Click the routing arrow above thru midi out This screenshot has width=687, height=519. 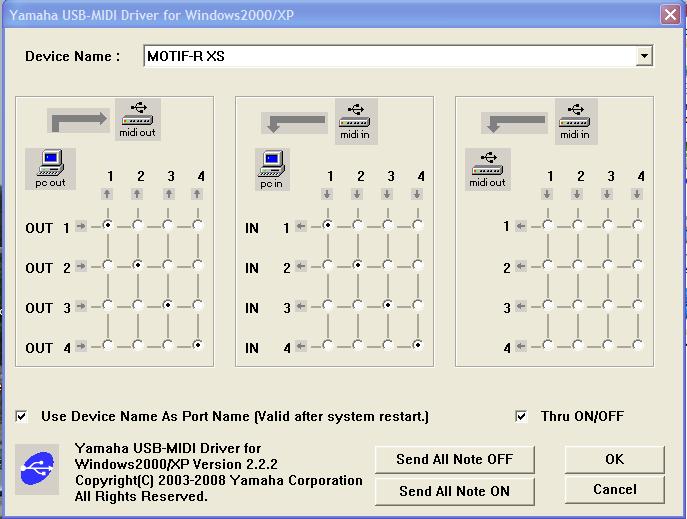tap(514, 123)
